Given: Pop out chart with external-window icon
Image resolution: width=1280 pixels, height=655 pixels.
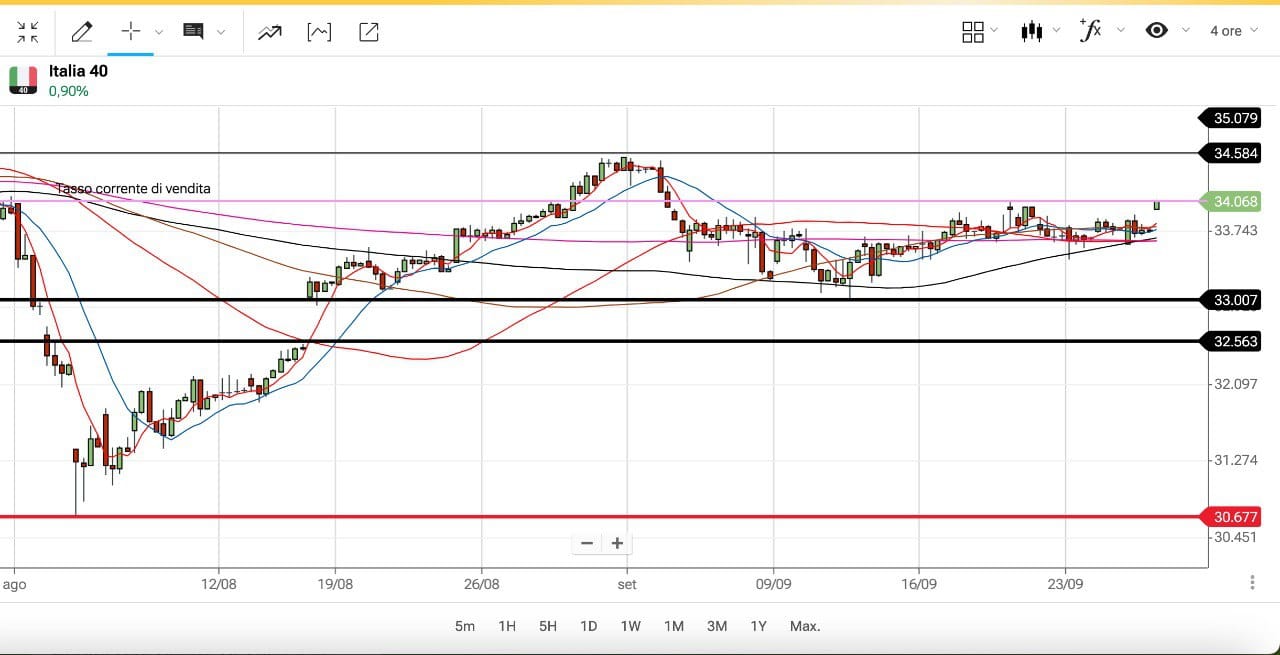Looking at the screenshot, I should pyautogui.click(x=368, y=32).
